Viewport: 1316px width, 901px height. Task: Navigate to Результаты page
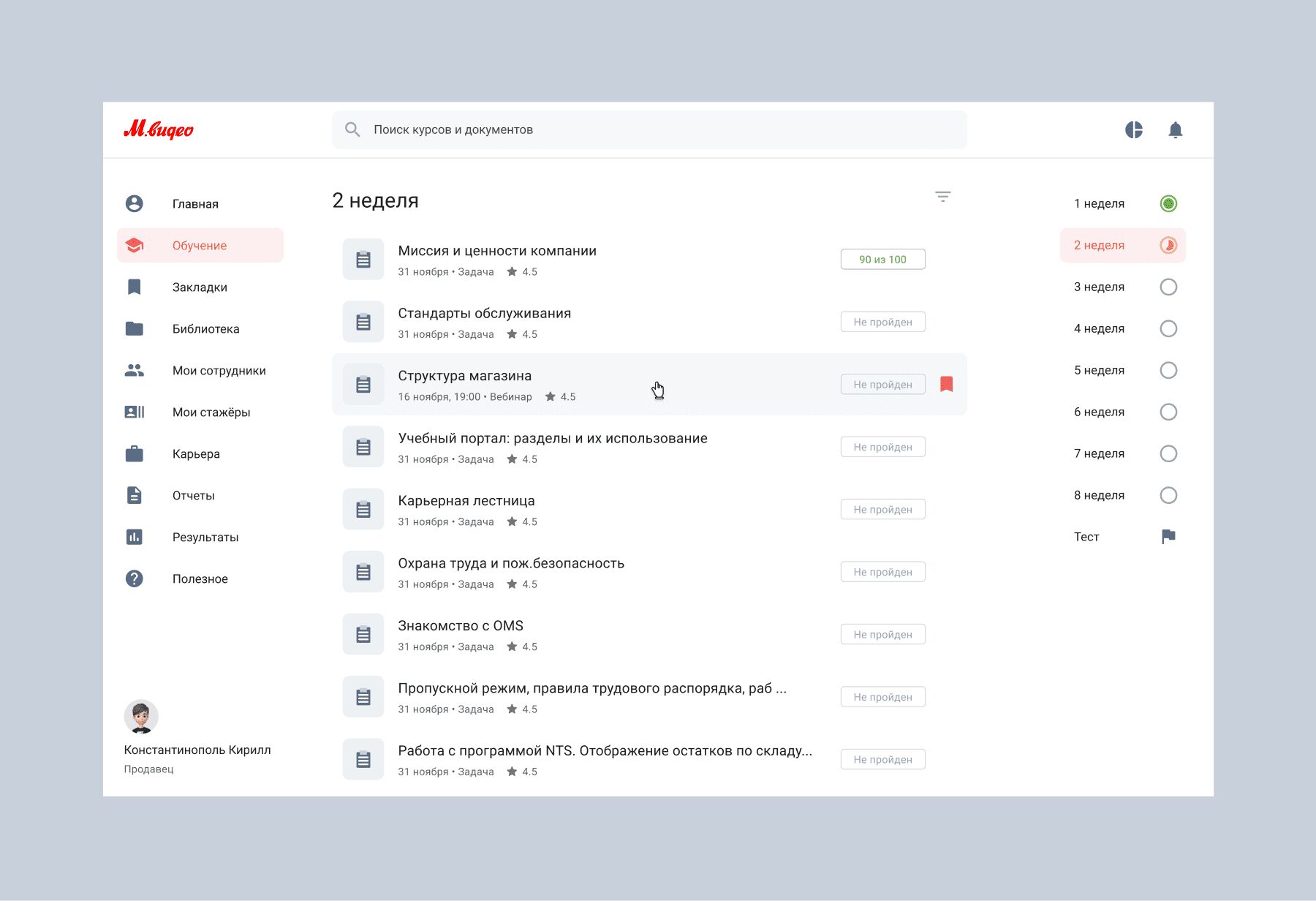point(205,538)
